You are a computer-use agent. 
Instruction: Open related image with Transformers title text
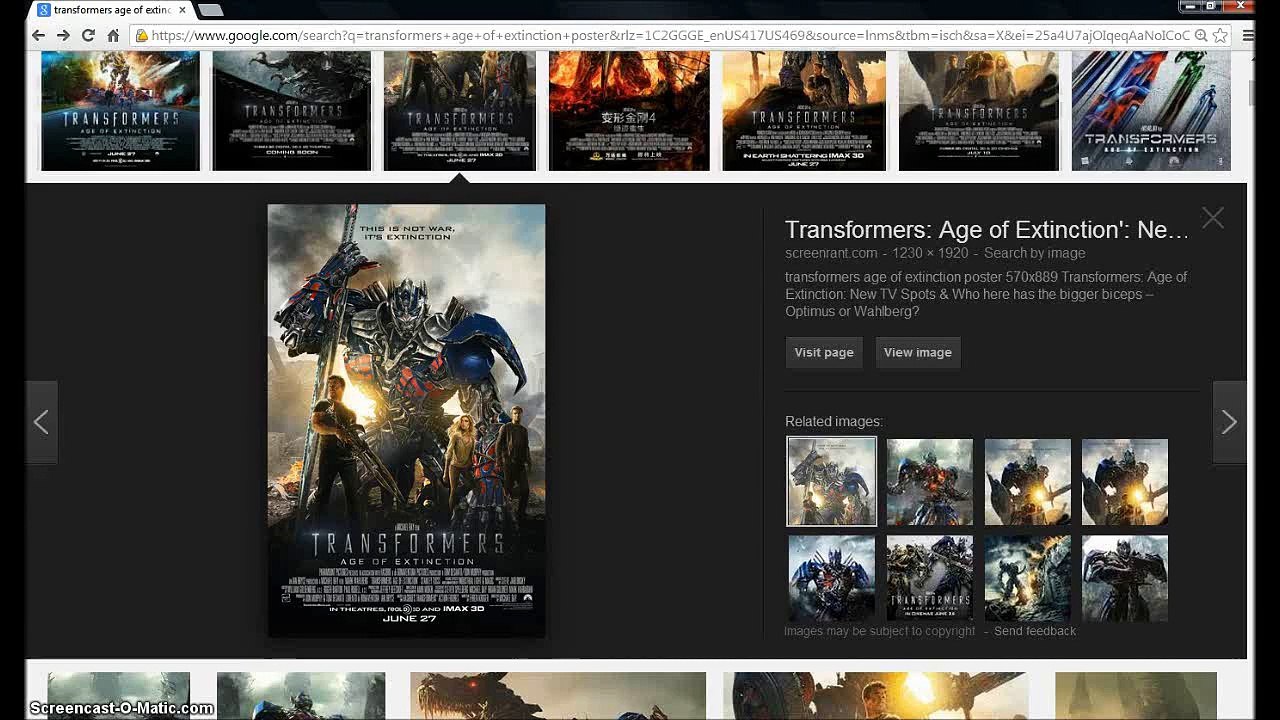pyautogui.click(x=930, y=578)
